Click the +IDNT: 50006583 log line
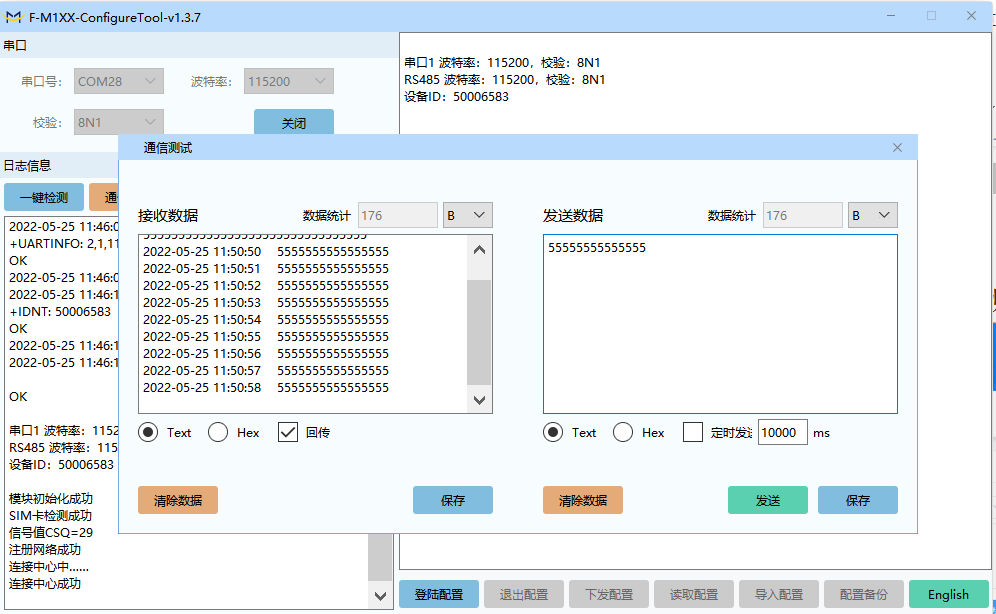The image size is (996, 614). click(60, 312)
